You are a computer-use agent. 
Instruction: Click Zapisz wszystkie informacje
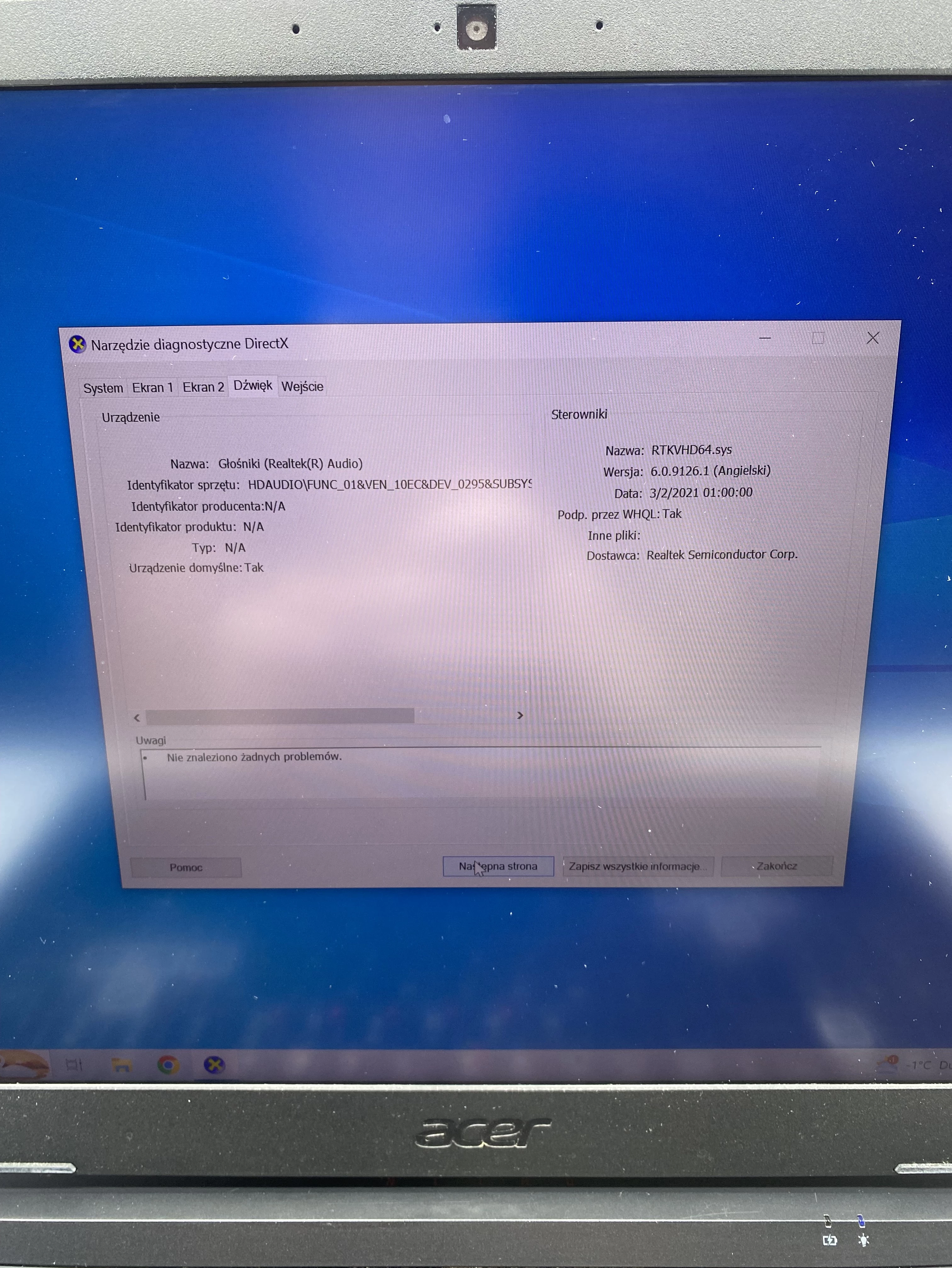[637, 866]
